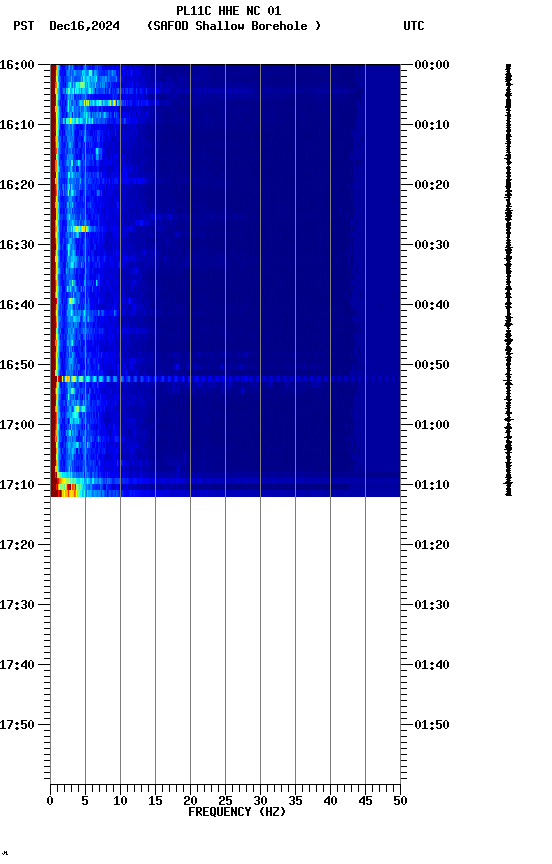The width and height of the screenshot is (552, 864).
Task: Click the 0 Hz frequency axis label
Action: [50, 801]
